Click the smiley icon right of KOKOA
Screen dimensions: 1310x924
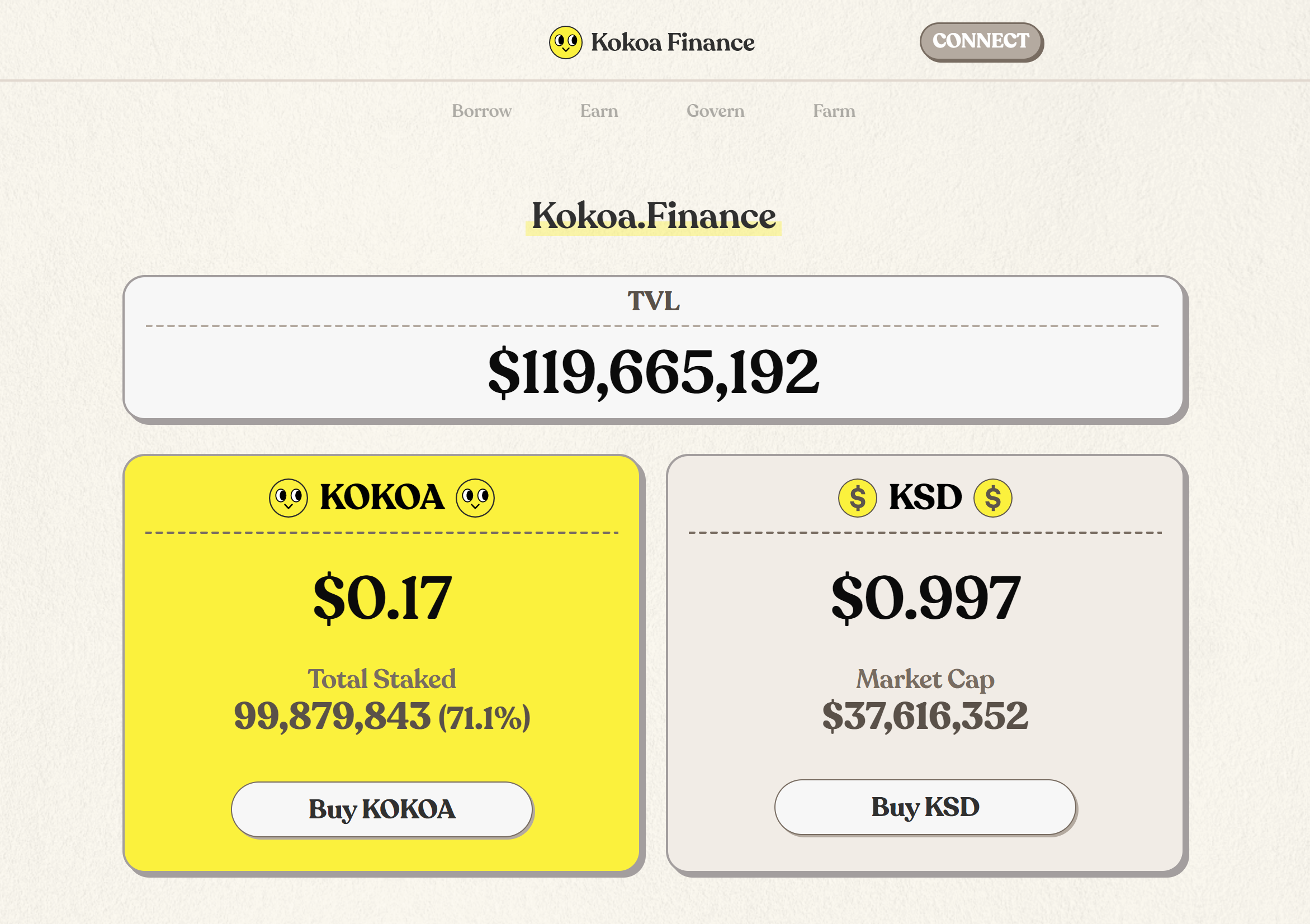(x=475, y=498)
